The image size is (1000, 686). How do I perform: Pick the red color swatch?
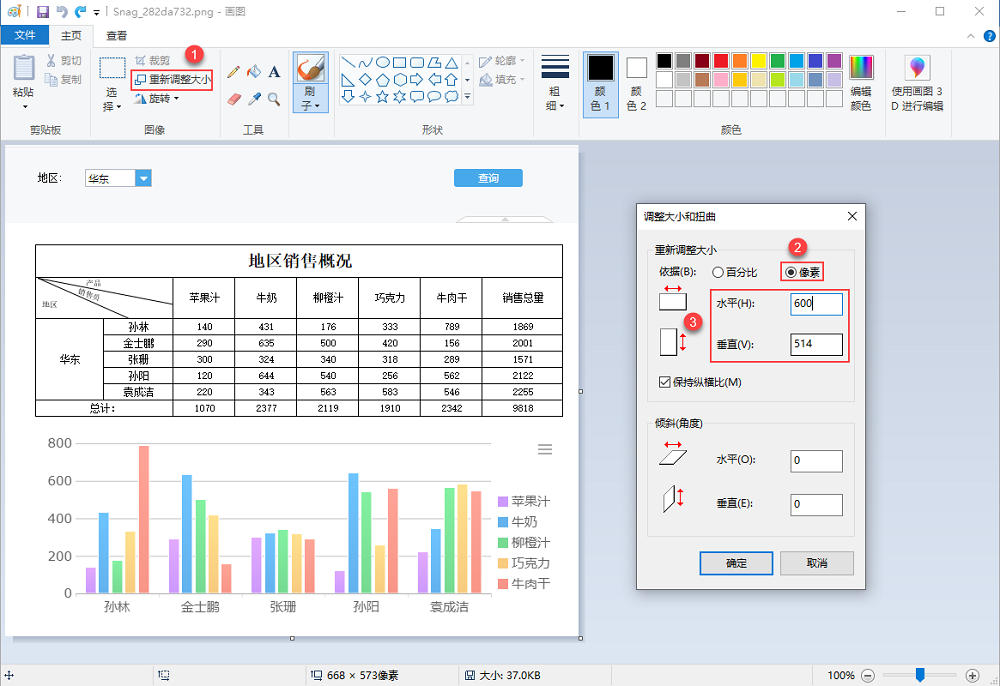(721, 61)
